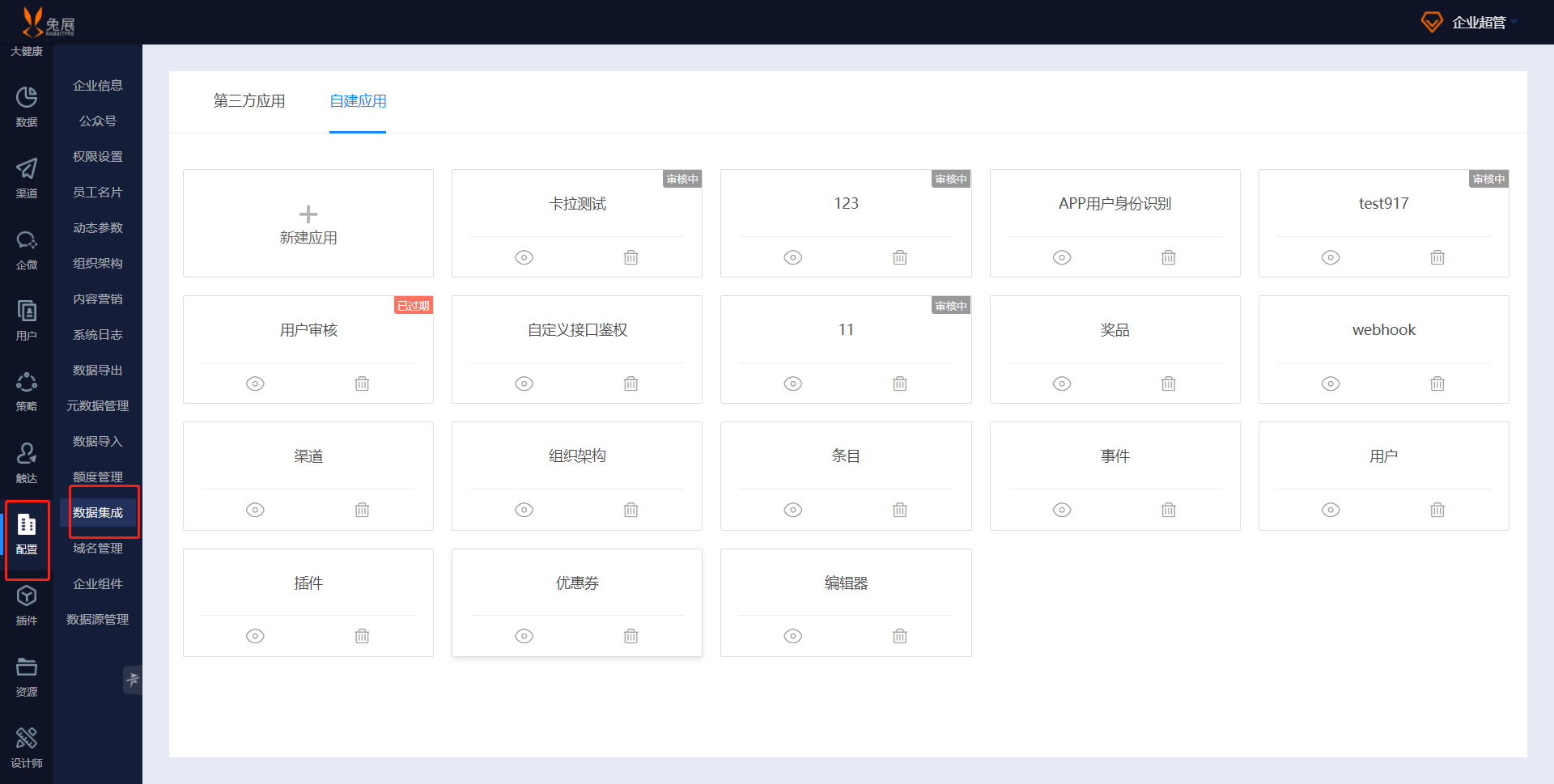View the 123 app with eye icon

pos(793,257)
